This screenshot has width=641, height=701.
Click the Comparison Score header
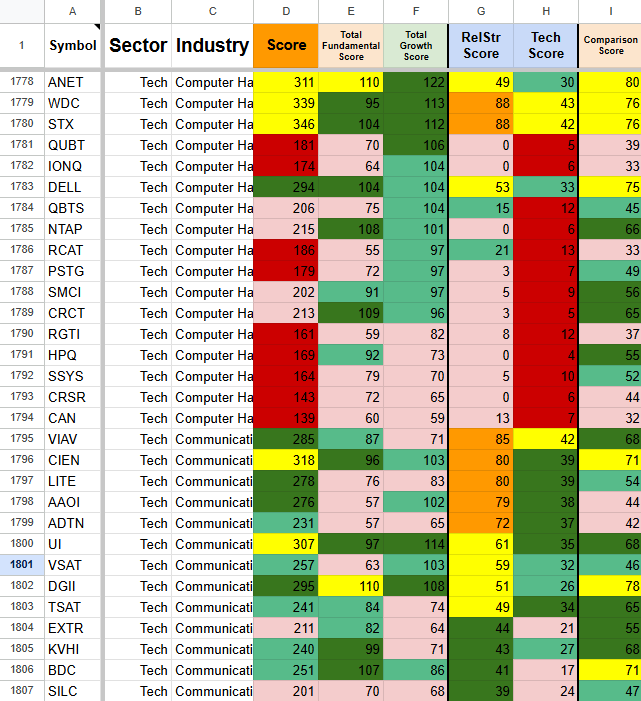coord(610,46)
